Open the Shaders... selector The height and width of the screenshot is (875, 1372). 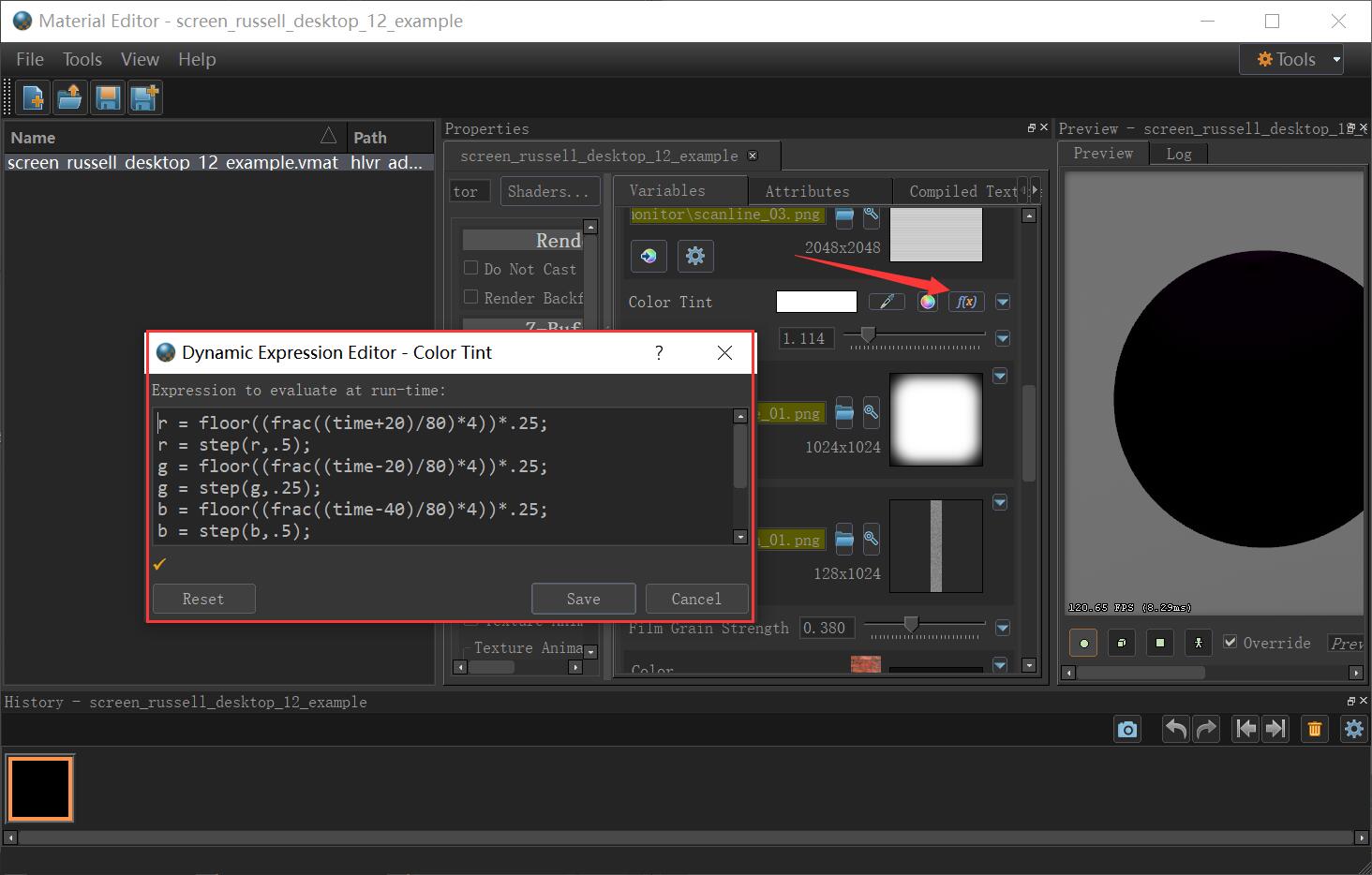[x=549, y=191]
